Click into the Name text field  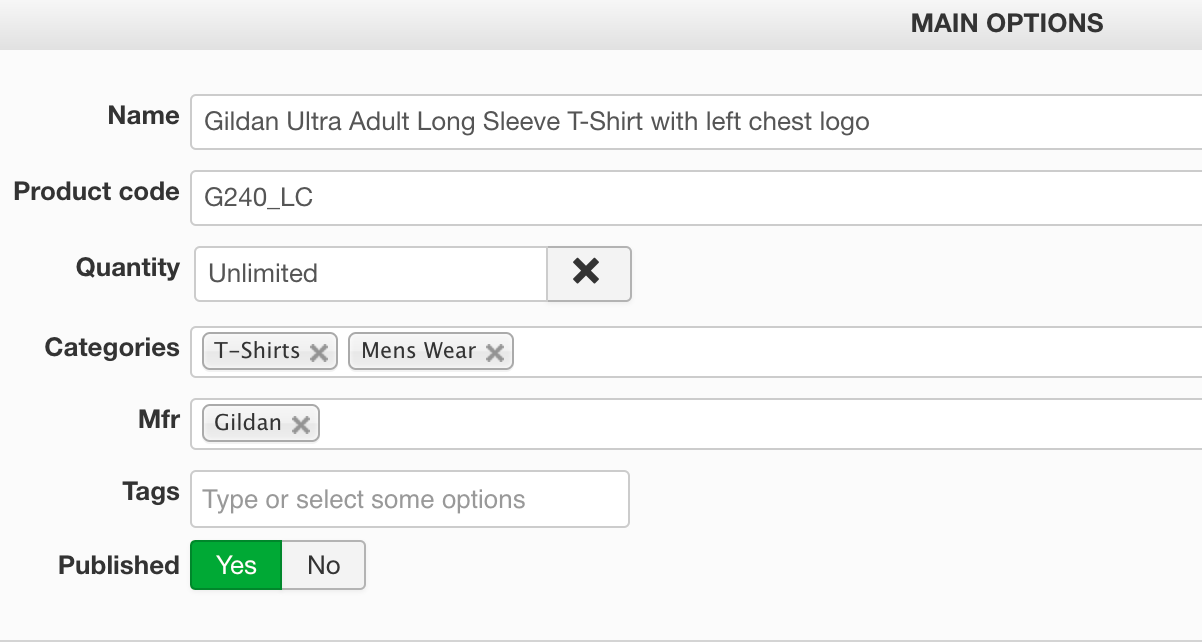click(690, 122)
